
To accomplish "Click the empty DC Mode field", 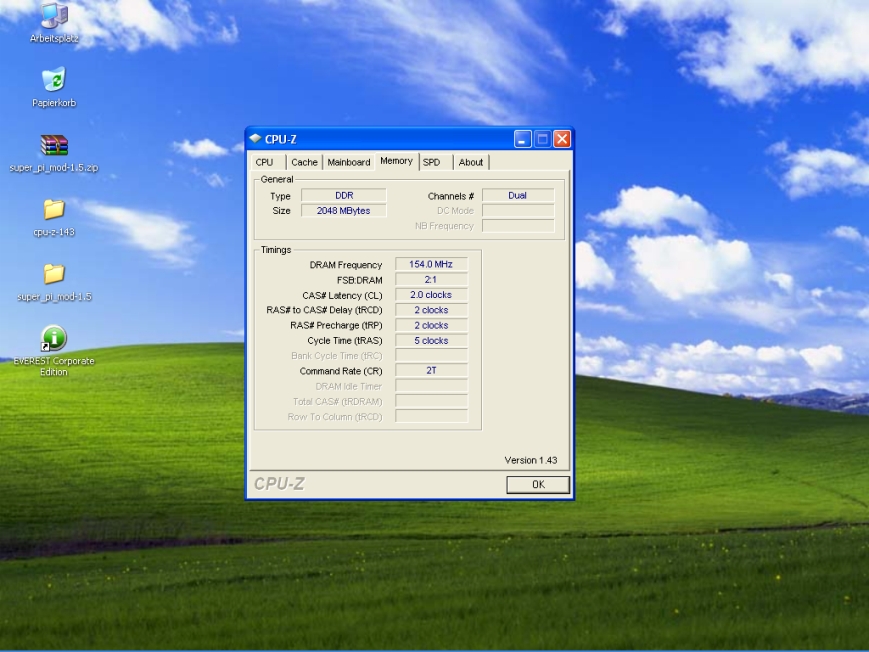I will click(x=518, y=211).
